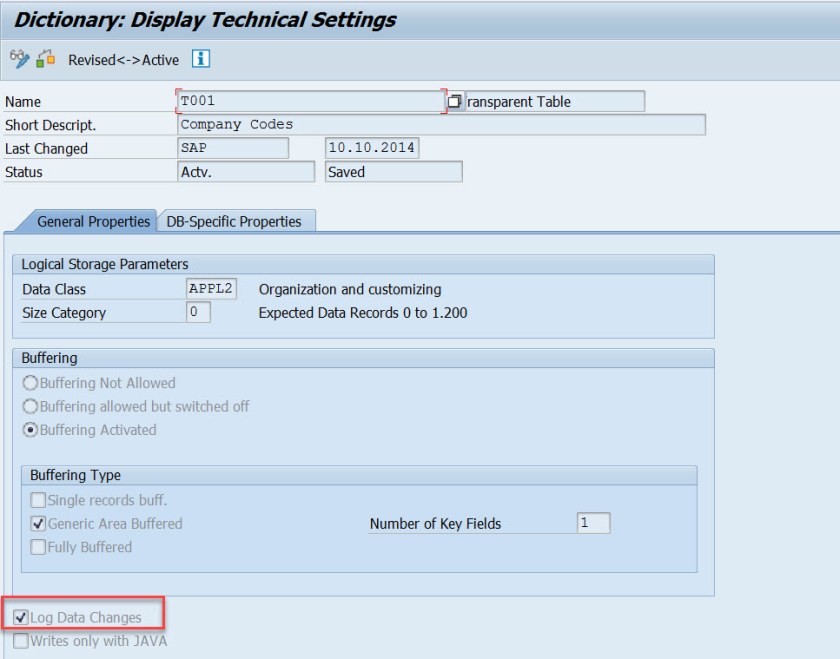Click the Revised<->Active button
Viewport: 840px width, 659px height.
(123, 60)
